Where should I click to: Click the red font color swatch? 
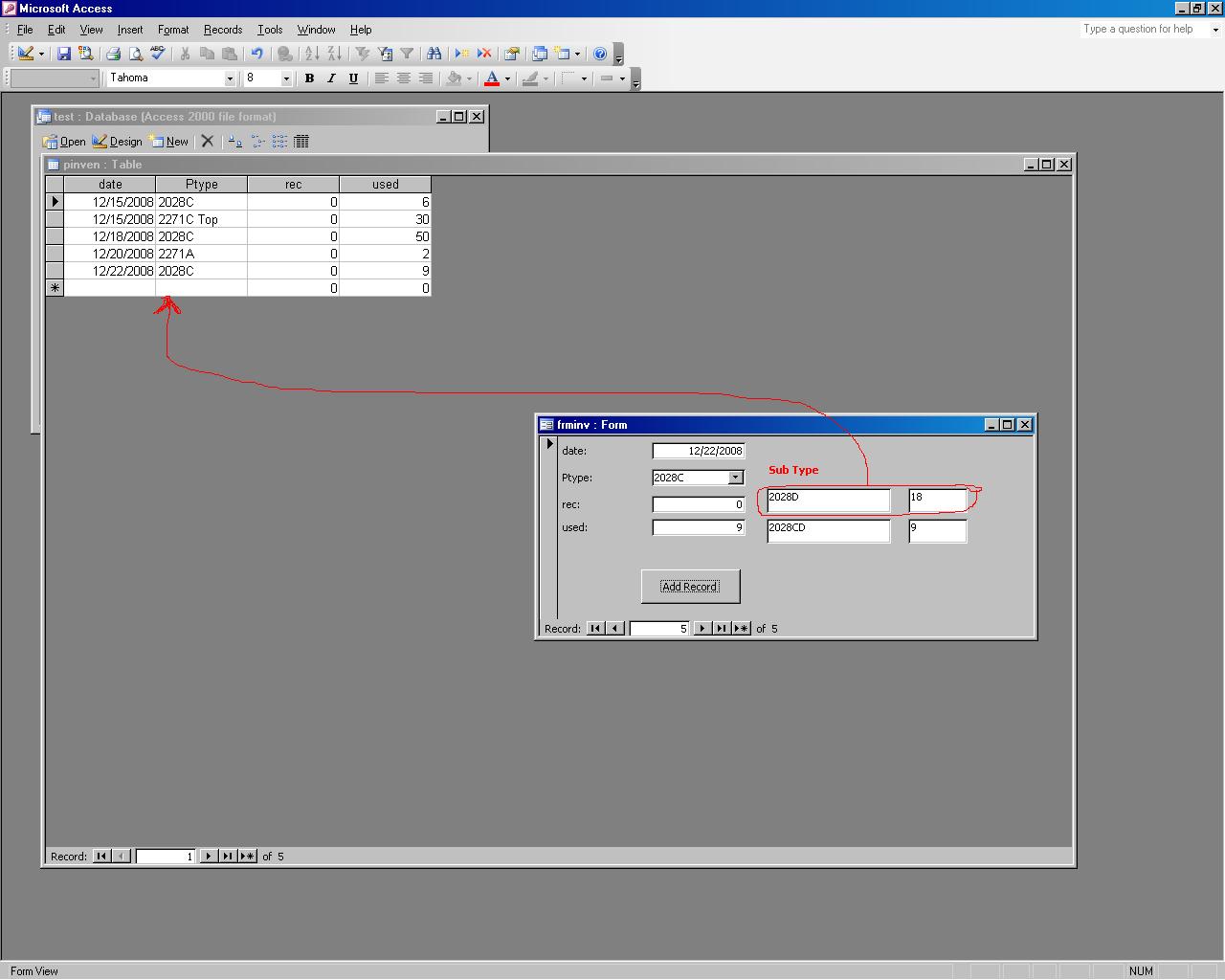click(x=492, y=78)
